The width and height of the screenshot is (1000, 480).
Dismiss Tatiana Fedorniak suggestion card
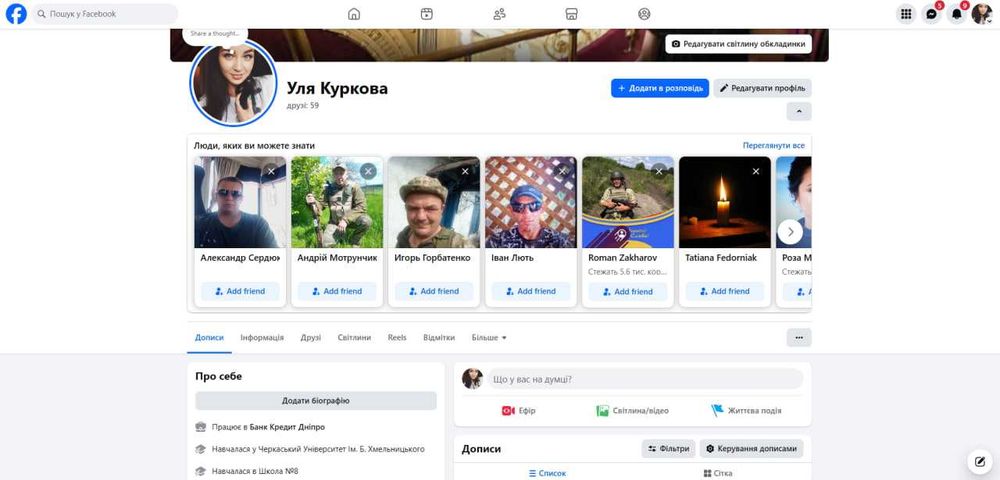(x=756, y=171)
